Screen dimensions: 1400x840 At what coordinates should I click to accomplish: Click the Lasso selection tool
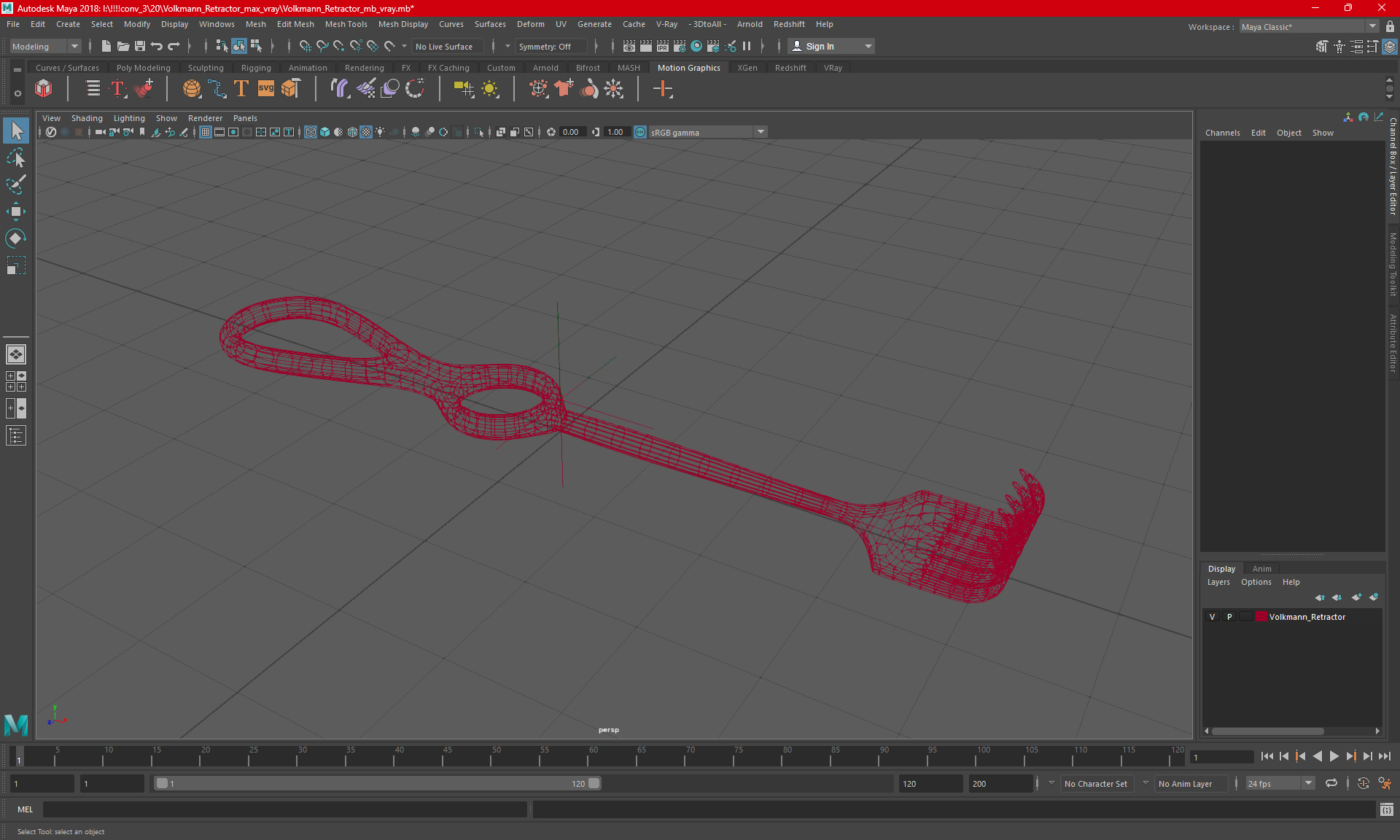16,158
